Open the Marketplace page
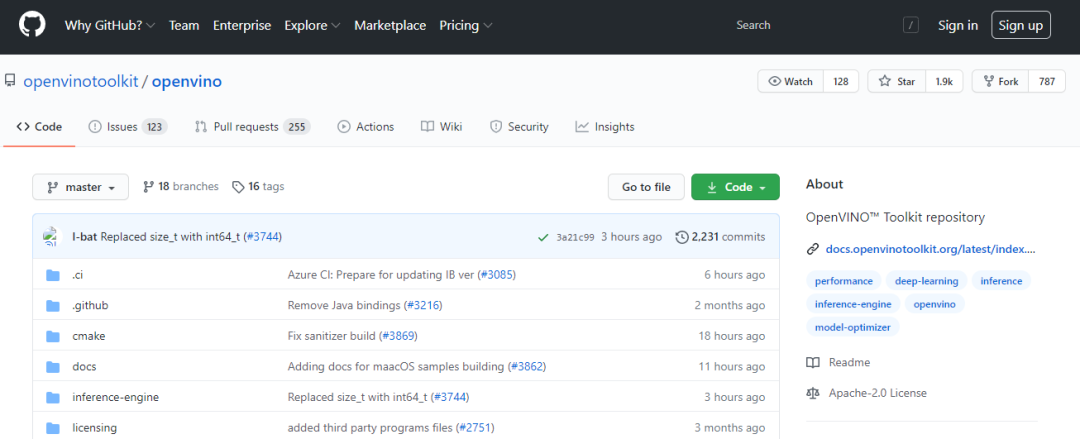 (390, 25)
